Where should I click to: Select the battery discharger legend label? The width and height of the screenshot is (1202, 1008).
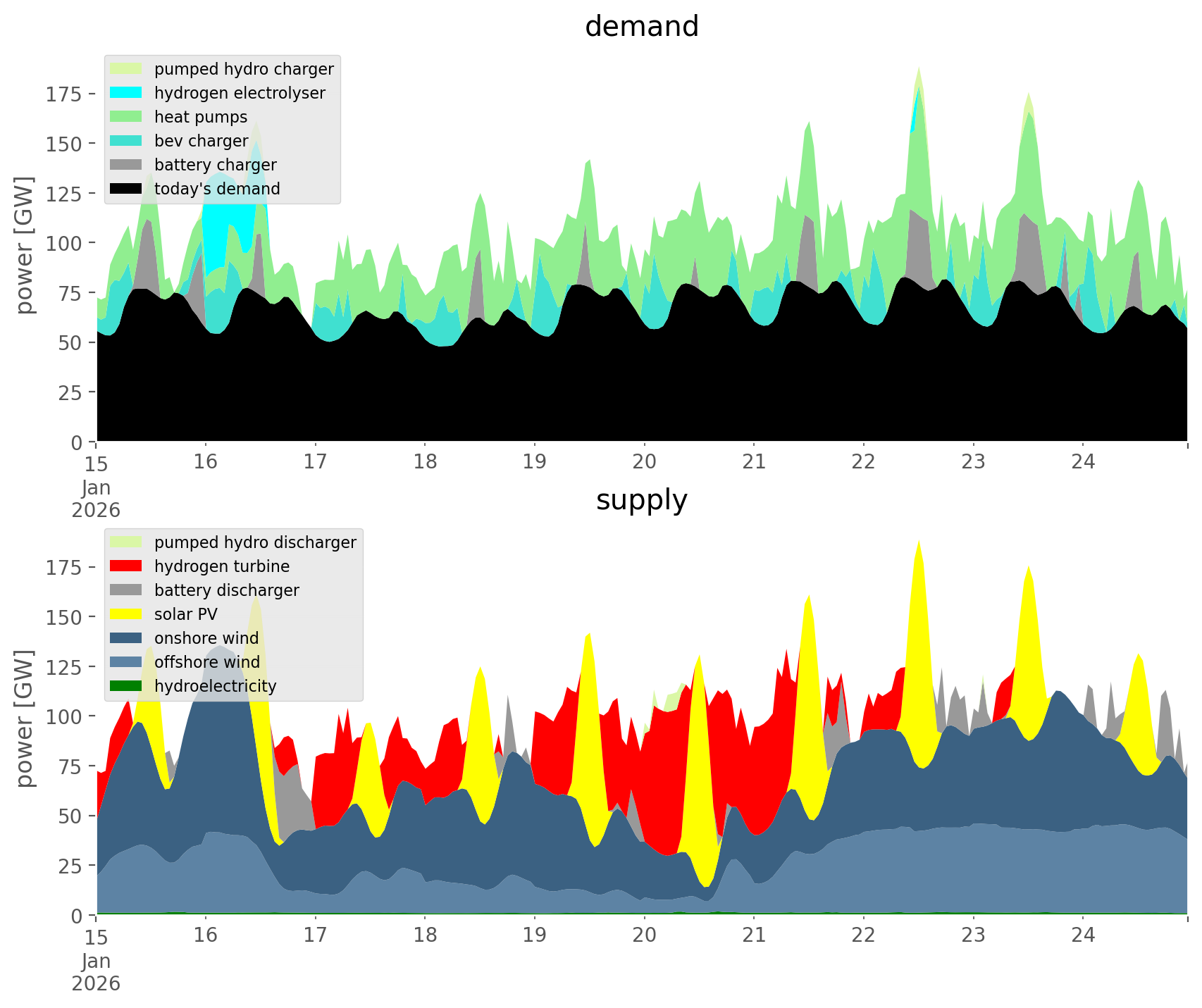tap(226, 590)
